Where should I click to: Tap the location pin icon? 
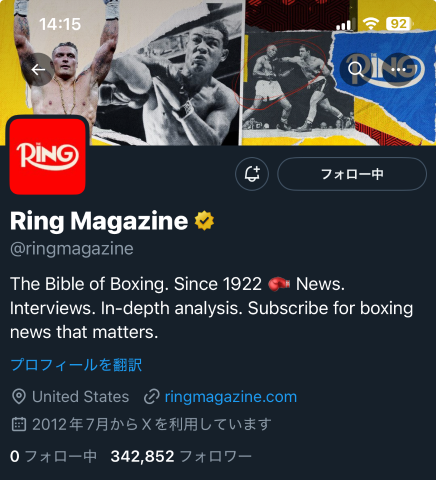tap(19, 397)
